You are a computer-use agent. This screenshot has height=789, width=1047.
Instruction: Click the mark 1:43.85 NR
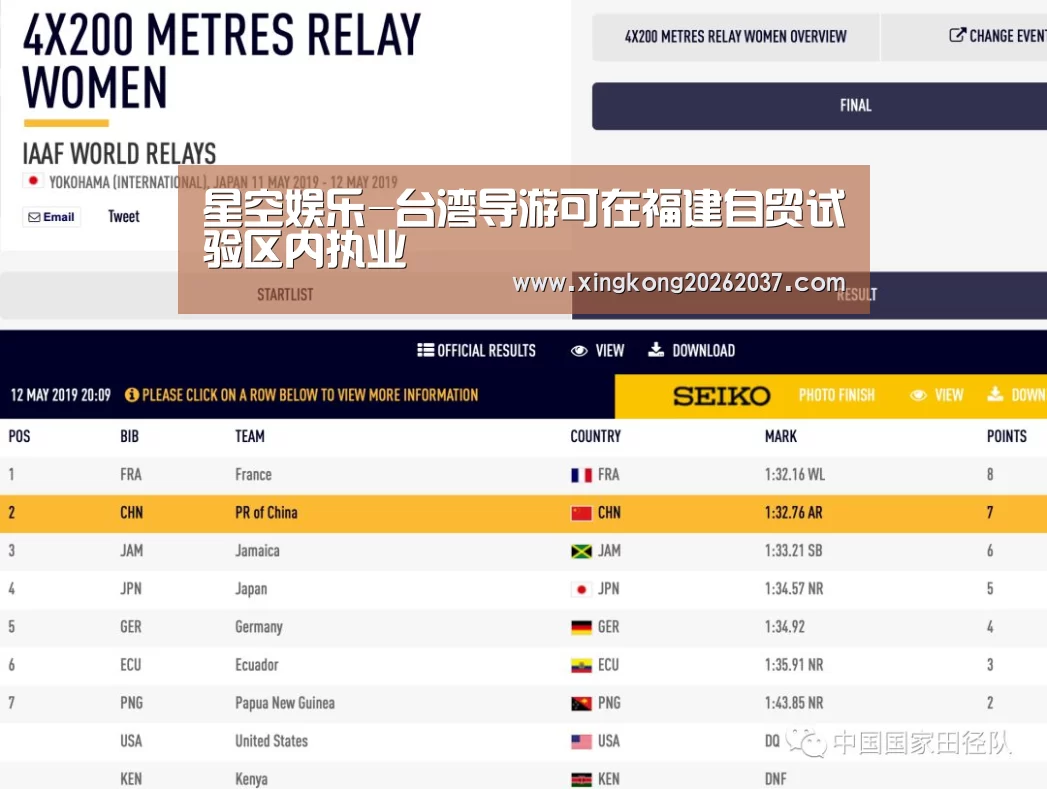(x=794, y=703)
